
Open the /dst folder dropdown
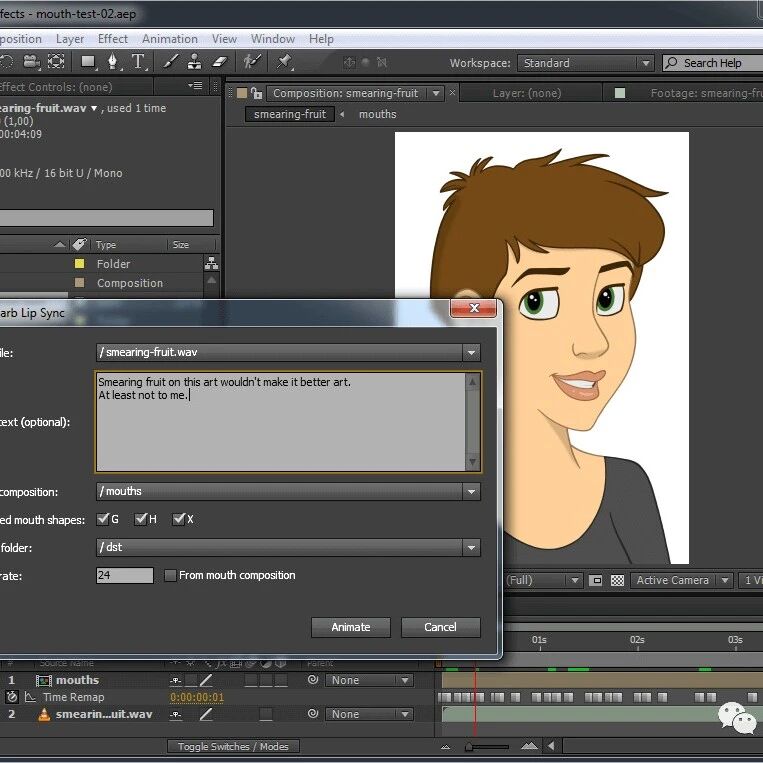[471, 548]
